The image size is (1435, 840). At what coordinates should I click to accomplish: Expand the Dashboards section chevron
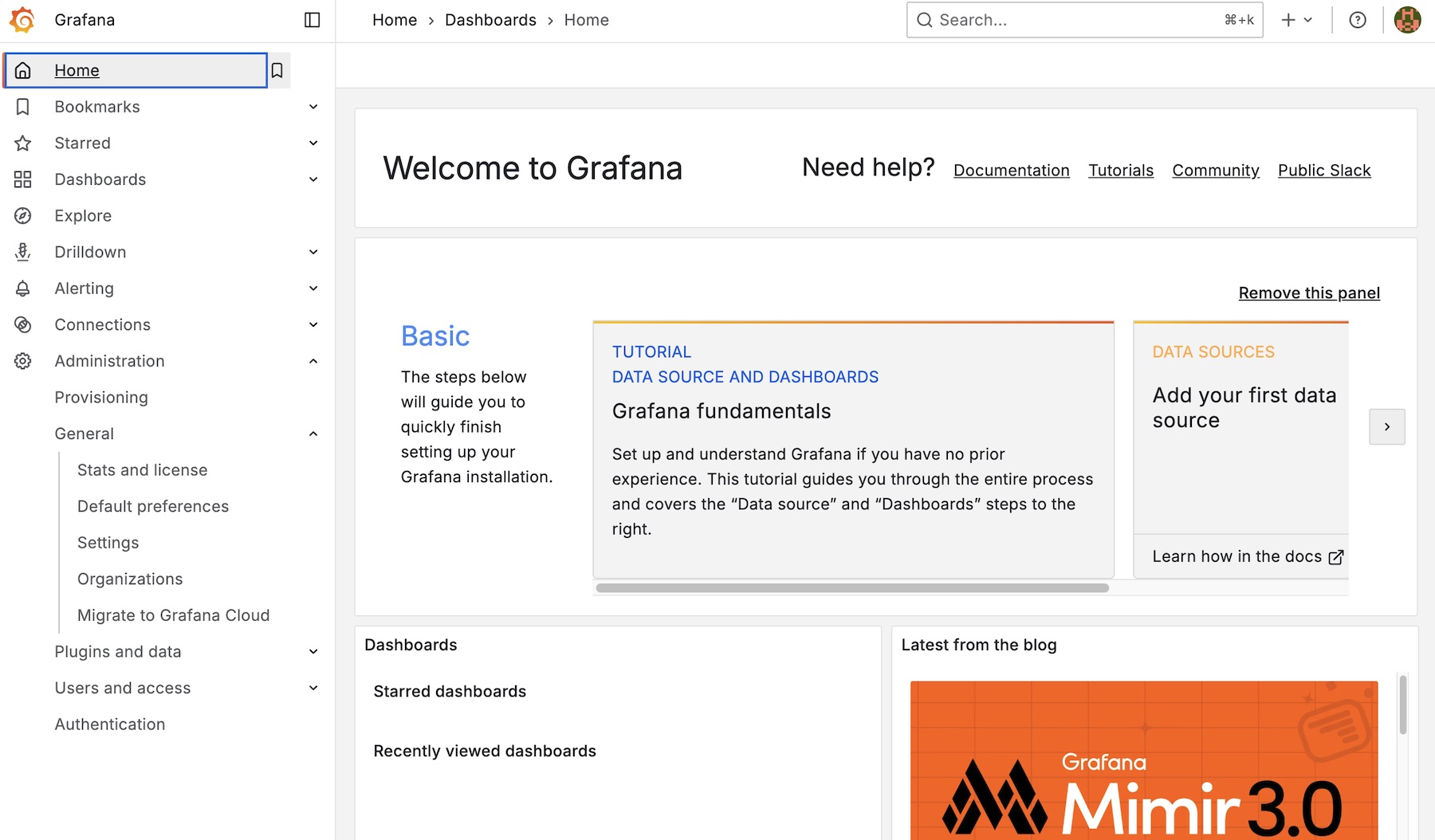click(313, 179)
